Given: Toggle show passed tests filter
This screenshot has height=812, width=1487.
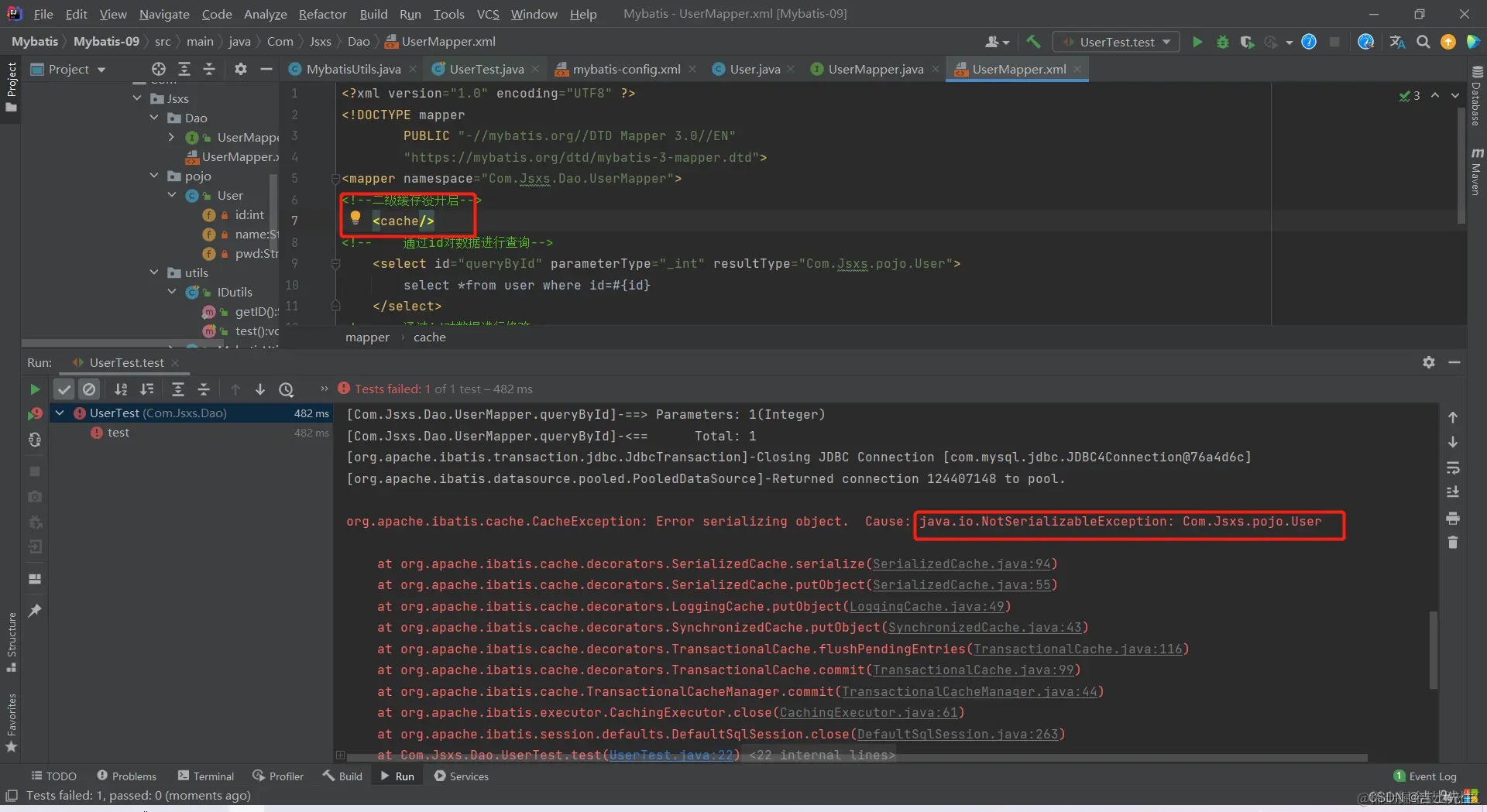Looking at the screenshot, I should (64, 389).
